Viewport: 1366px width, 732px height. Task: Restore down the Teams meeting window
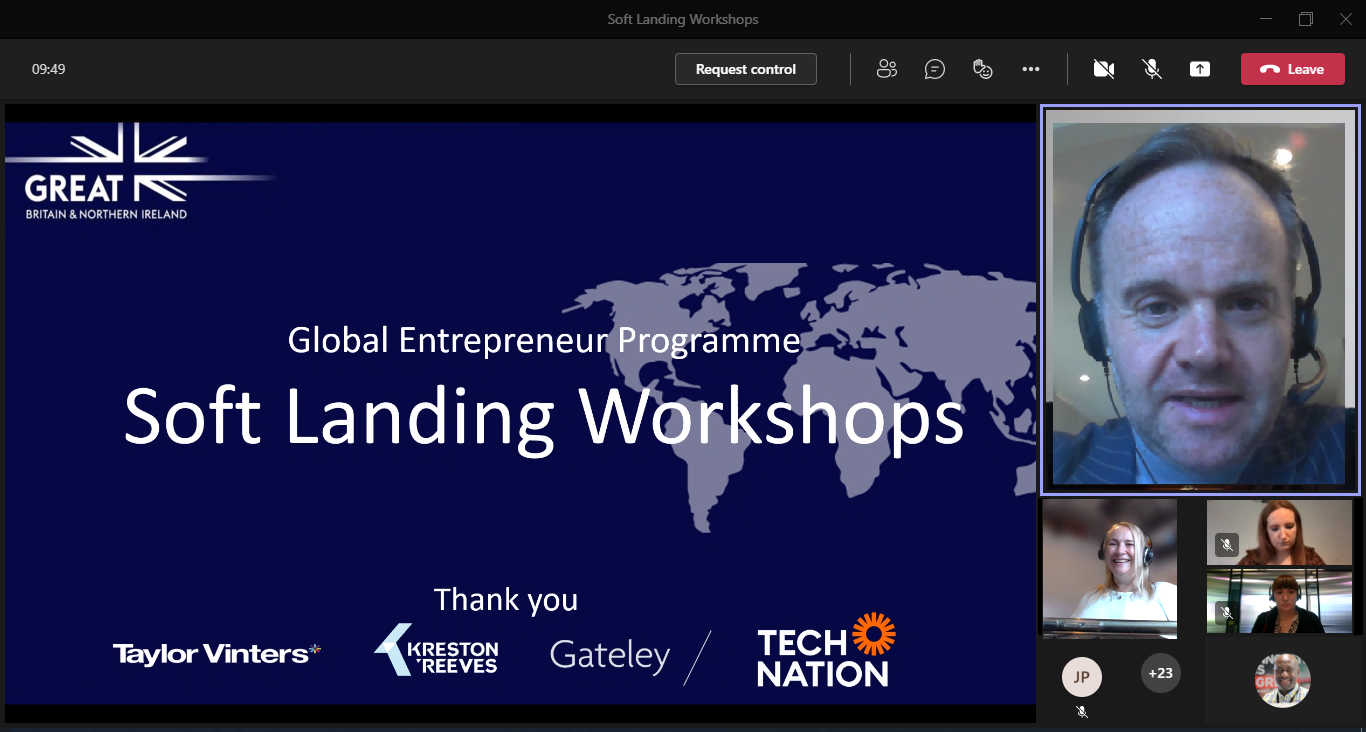point(1306,19)
